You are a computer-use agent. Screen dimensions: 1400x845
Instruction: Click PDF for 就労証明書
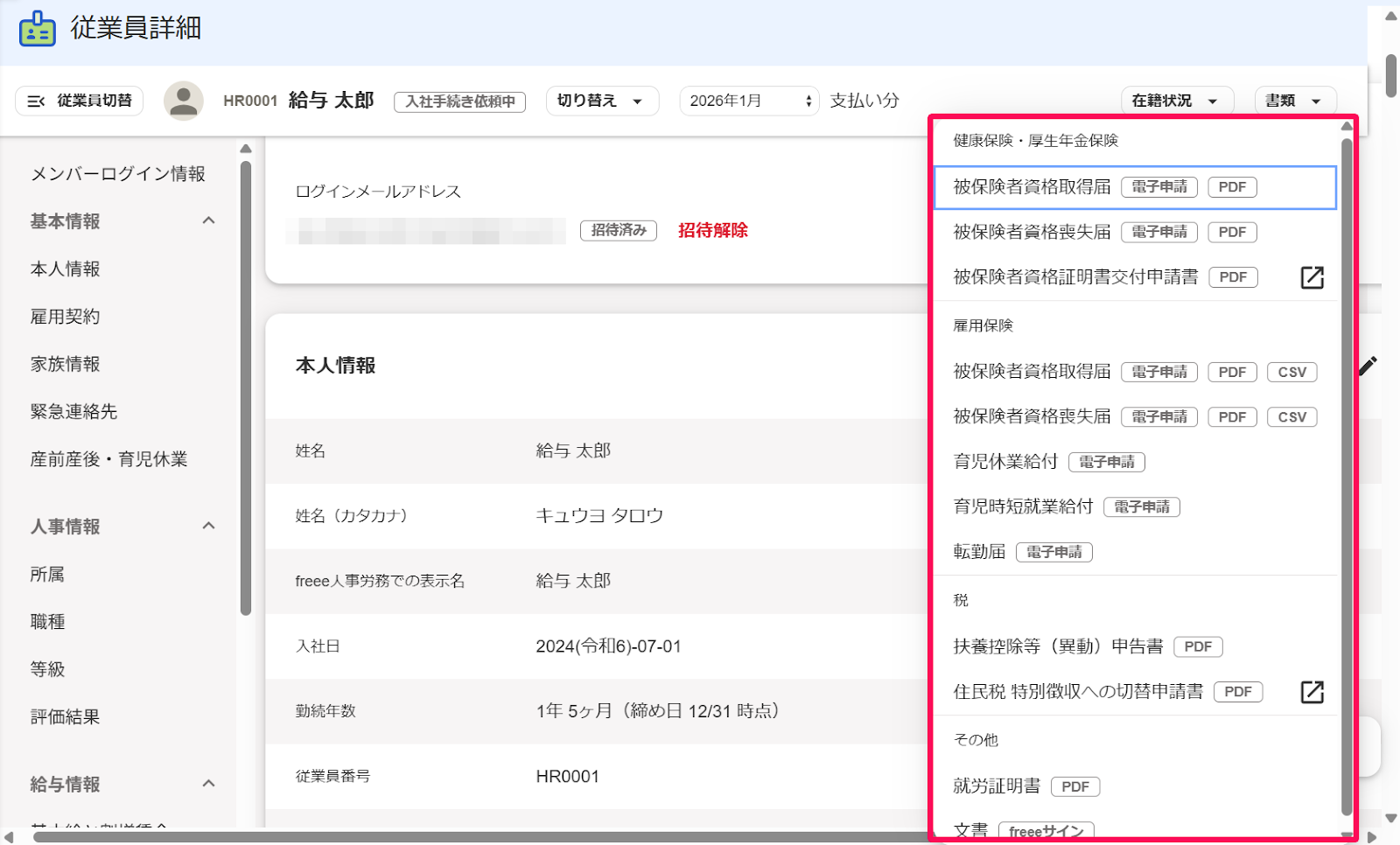pos(1075,786)
